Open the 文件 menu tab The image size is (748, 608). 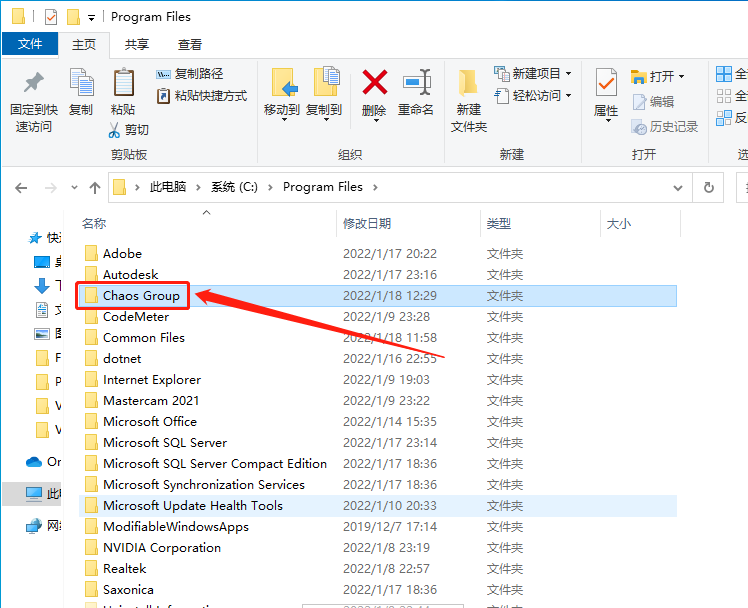30,44
